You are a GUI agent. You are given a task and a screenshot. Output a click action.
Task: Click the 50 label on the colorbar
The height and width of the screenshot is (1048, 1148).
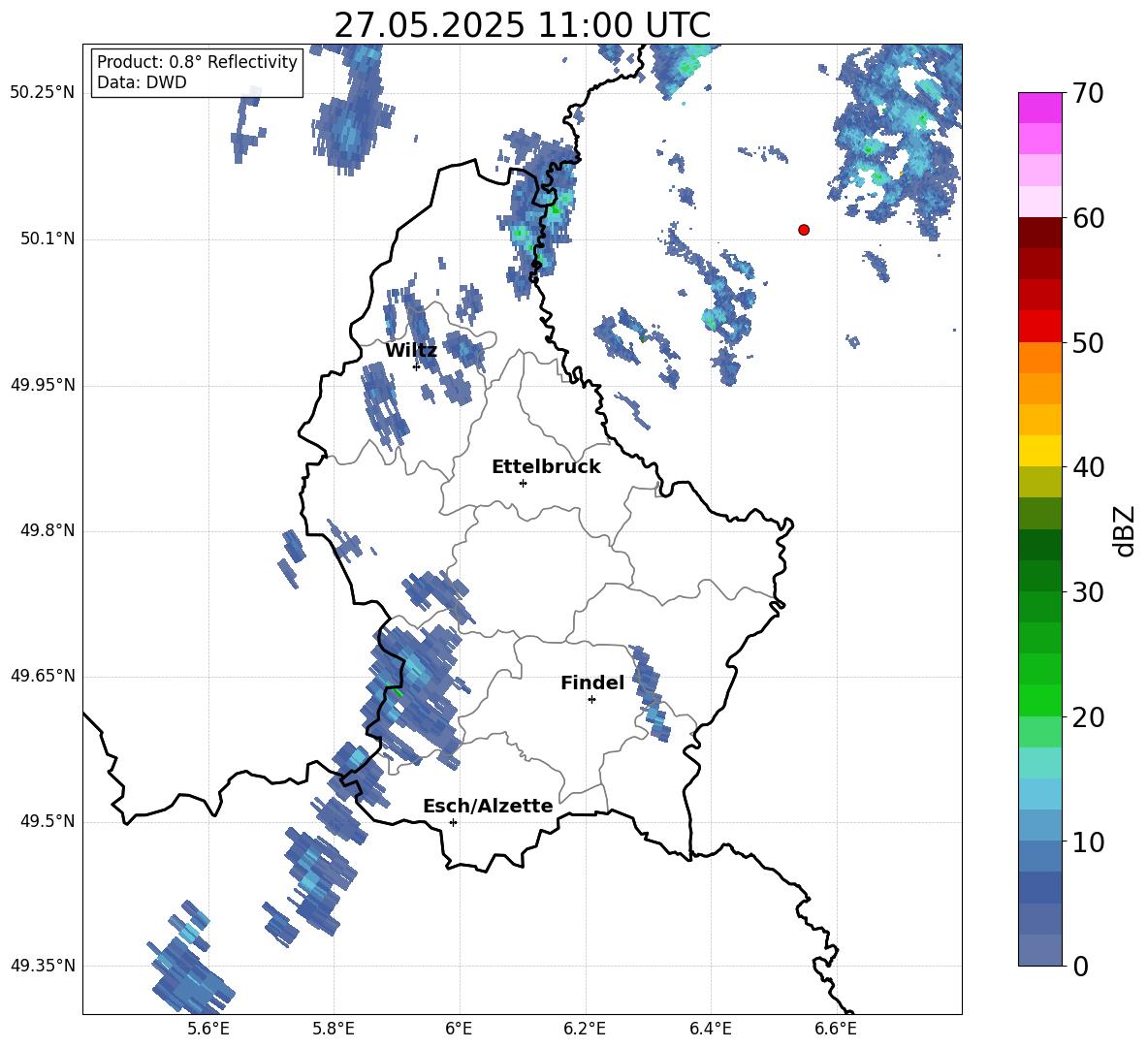click(1088, 342)
